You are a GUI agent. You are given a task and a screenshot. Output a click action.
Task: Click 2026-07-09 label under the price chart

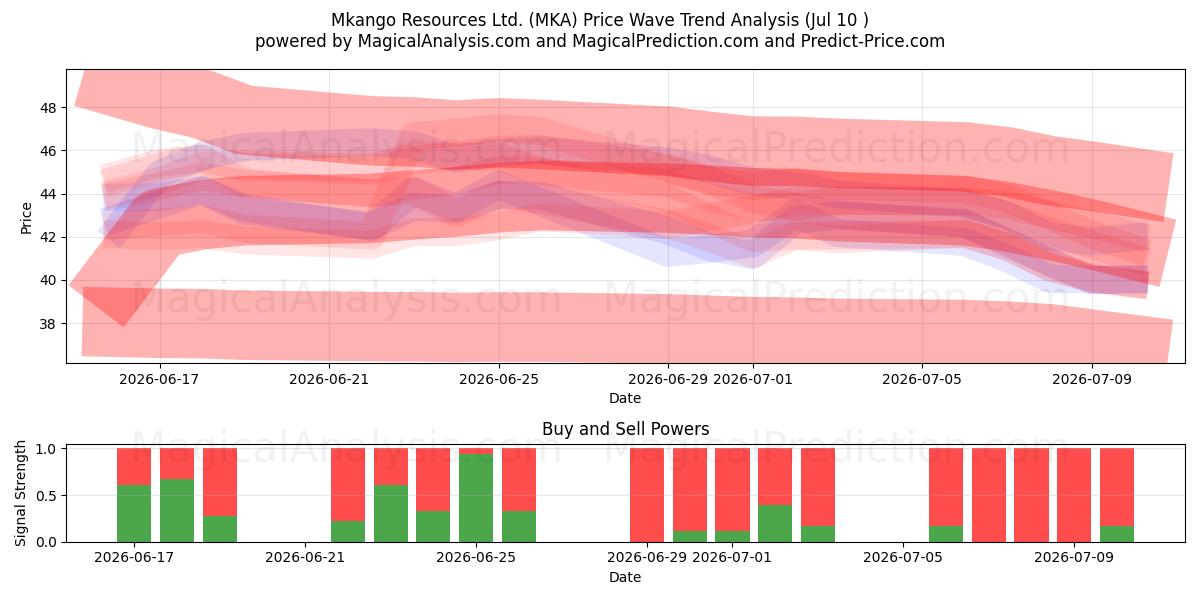point(1092,379)
